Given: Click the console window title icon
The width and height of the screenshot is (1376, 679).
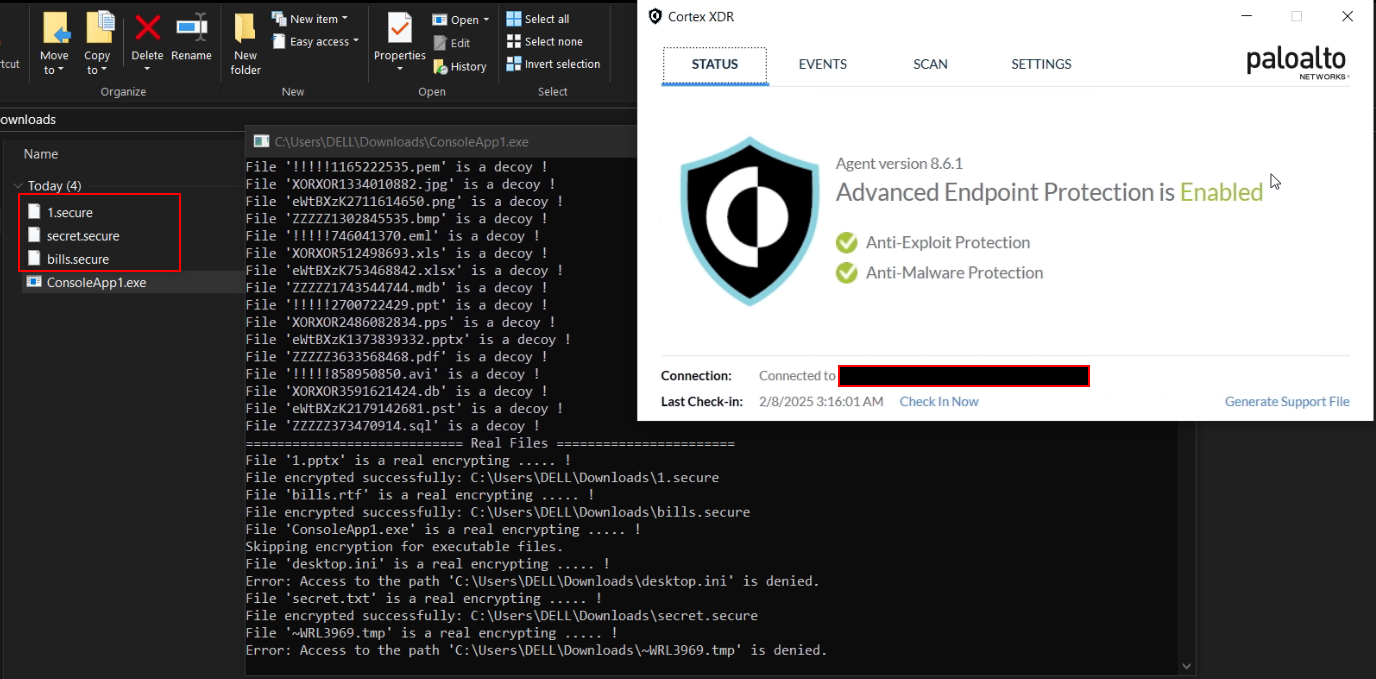Looking at the screenshot, I should (x=261, y=142).
